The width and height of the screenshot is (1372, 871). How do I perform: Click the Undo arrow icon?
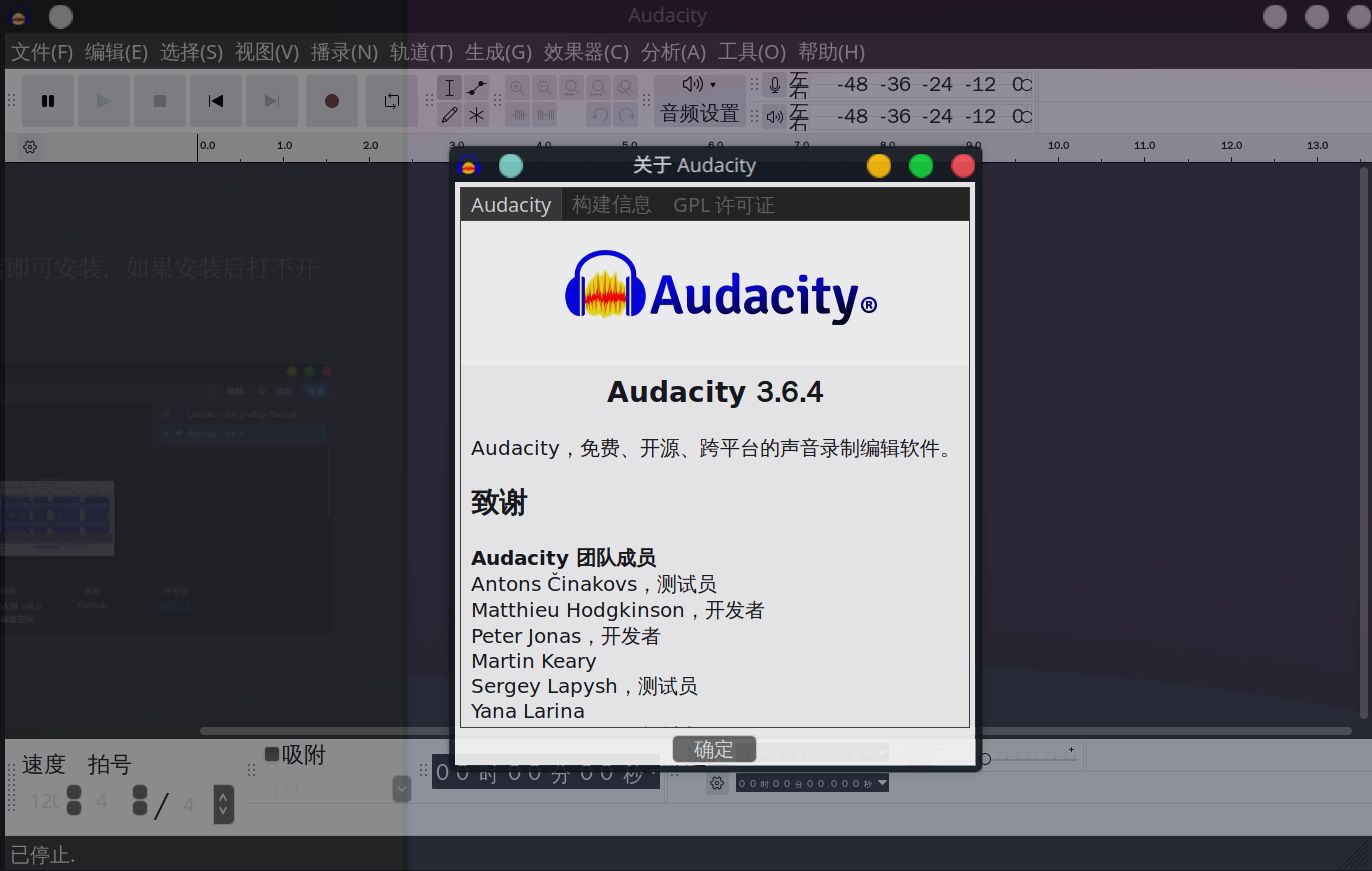pos(599,115)
